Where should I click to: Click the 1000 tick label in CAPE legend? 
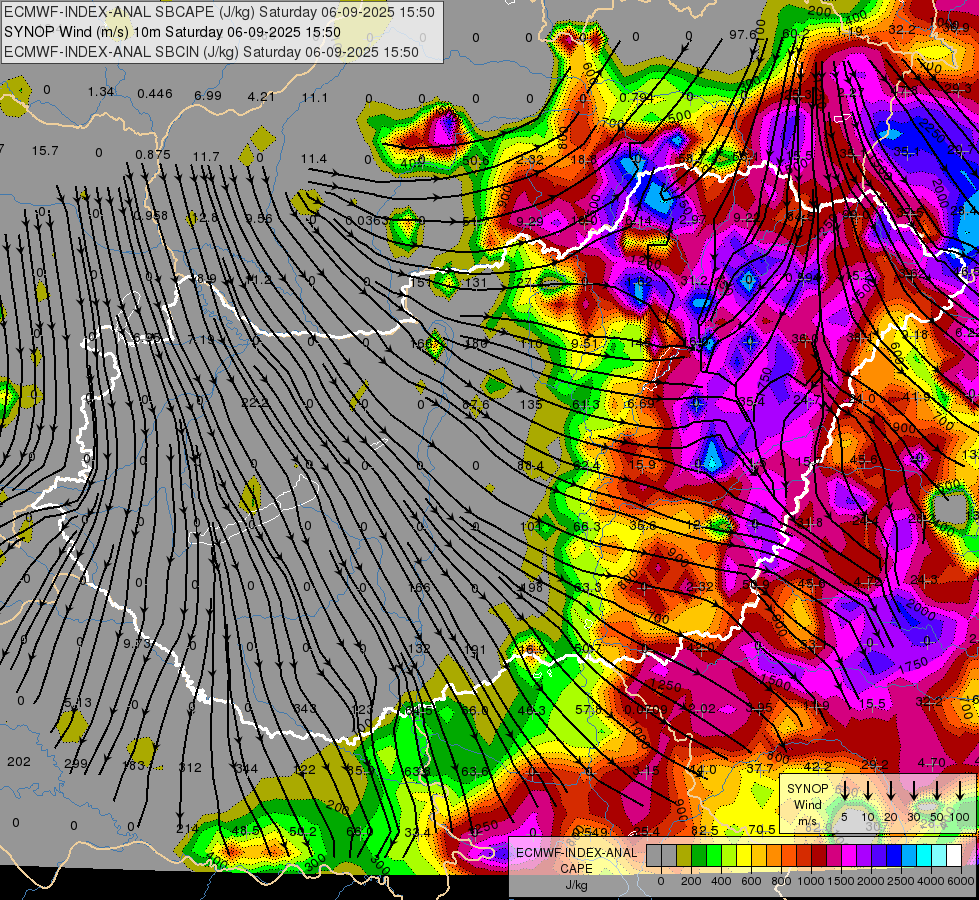coord(811,881)
